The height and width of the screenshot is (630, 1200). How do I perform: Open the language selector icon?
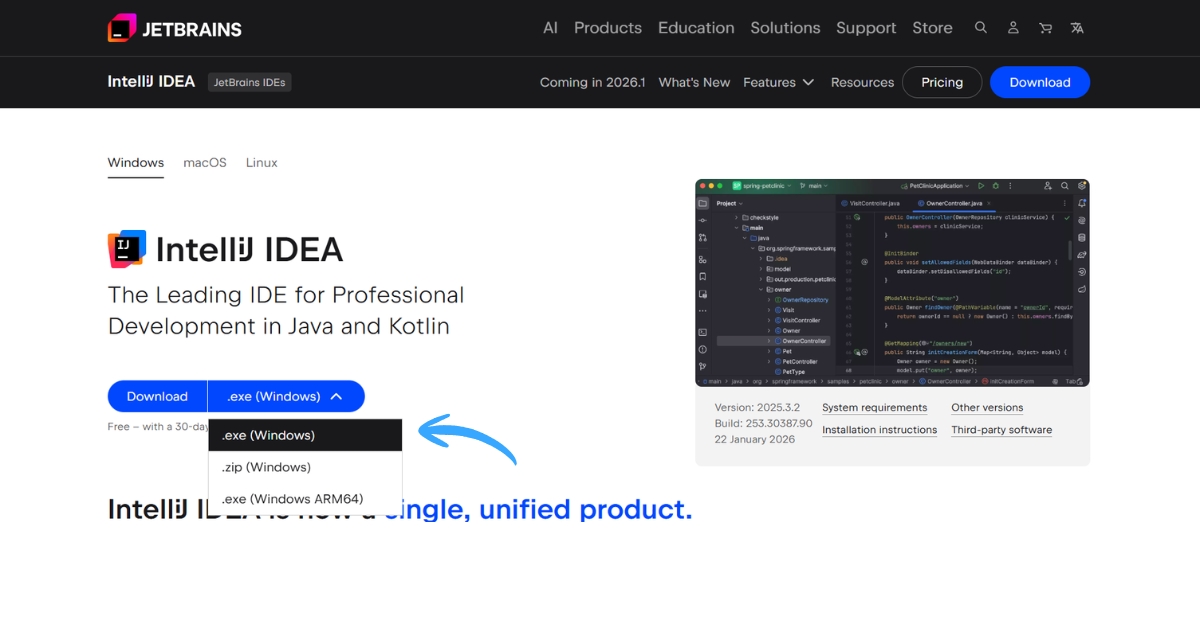[x=1077, y=28]
